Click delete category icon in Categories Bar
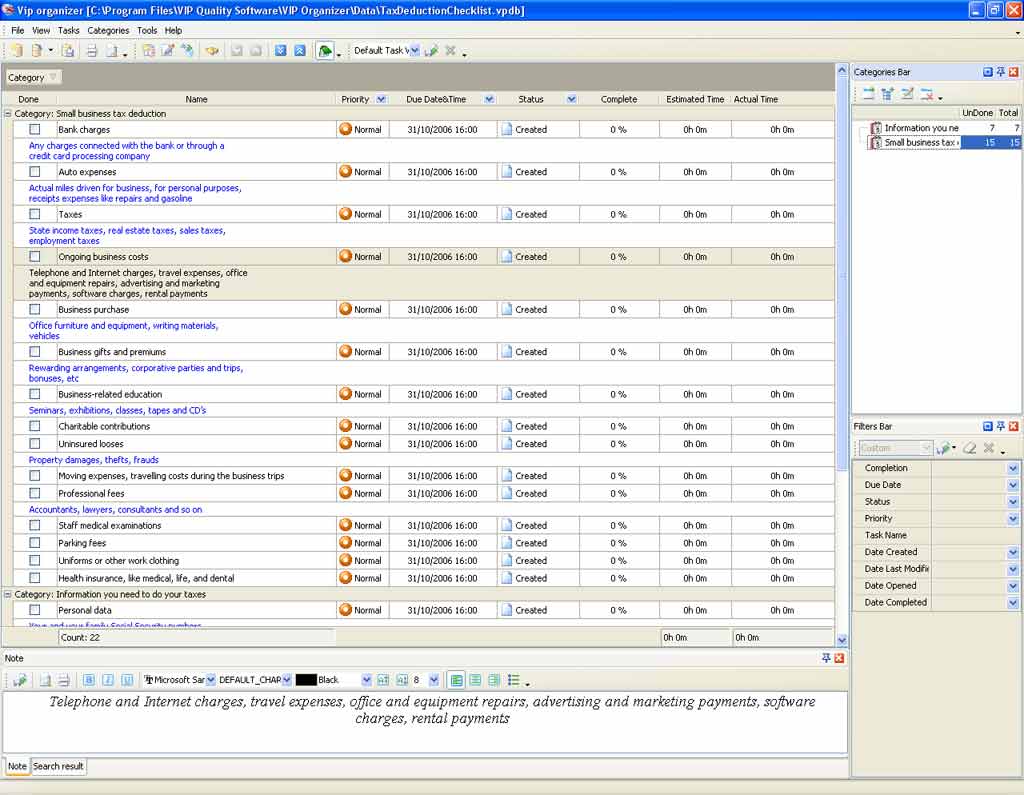The image size is (1024, 795). click(x=927, y=94)
